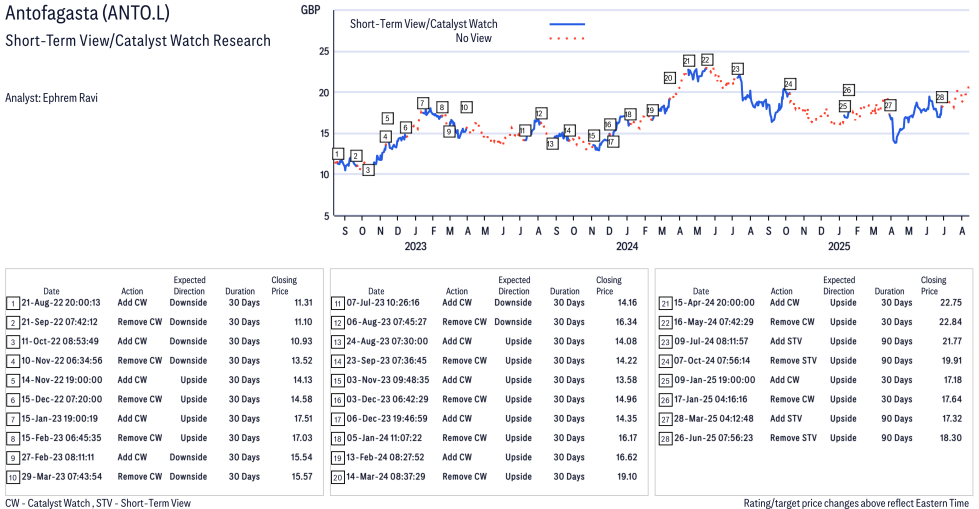
Task: Click table row date 15-Jan-23 19:00:19
Action: pos(61,418)
